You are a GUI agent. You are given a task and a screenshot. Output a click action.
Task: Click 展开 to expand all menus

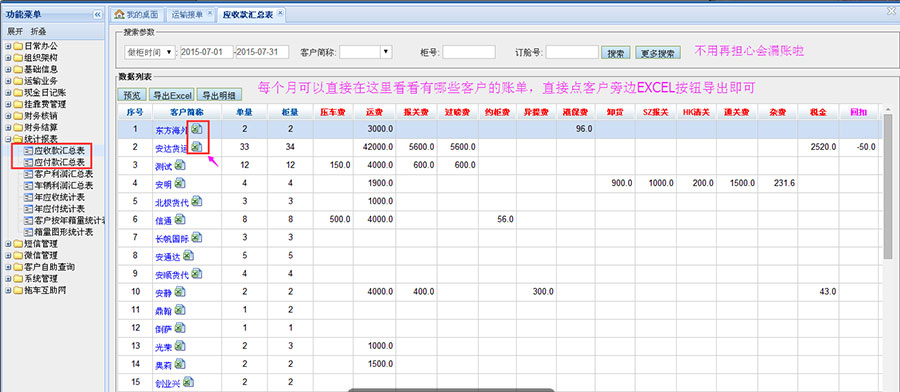click(x=15, y=31)
